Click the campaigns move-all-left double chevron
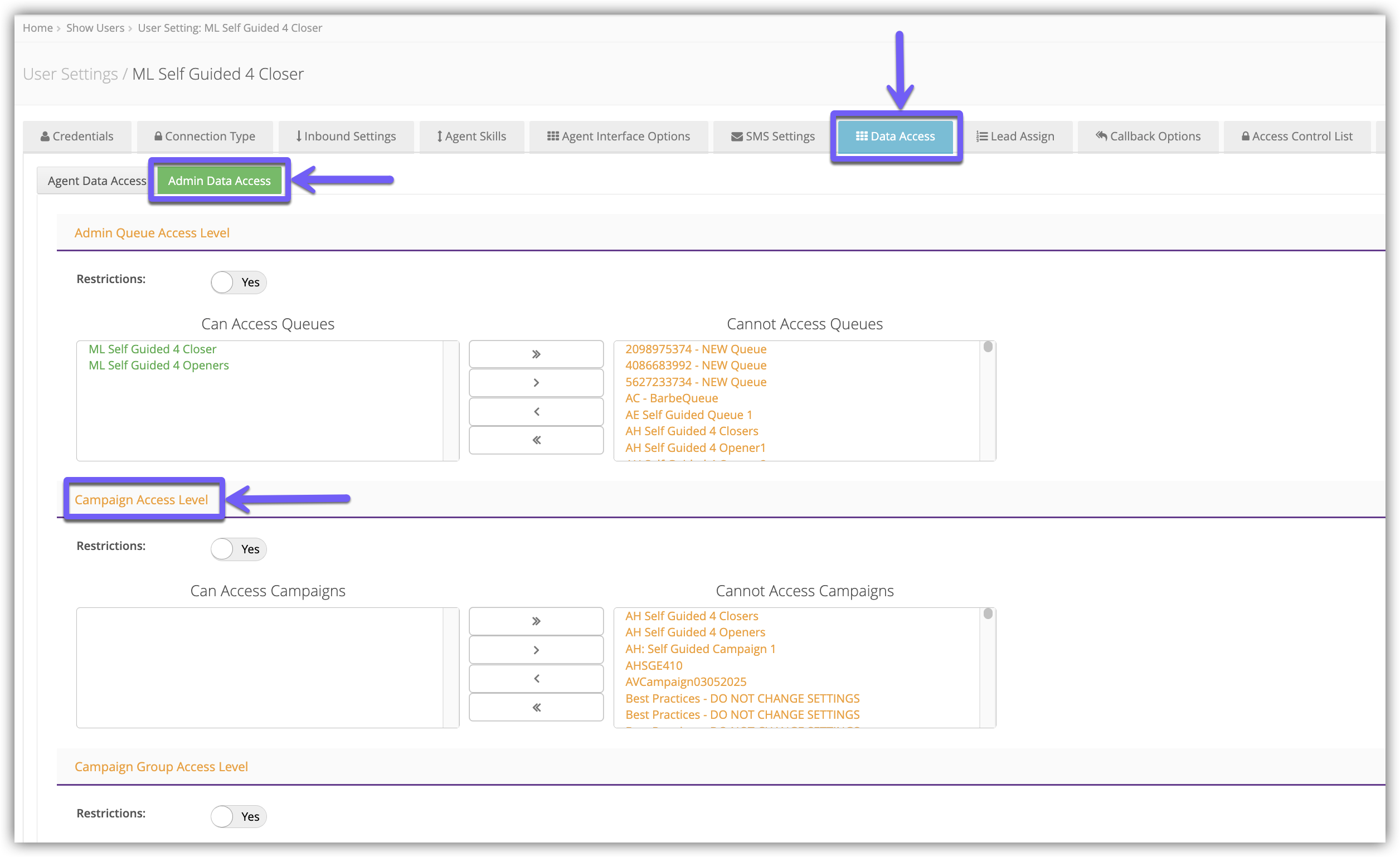 (536, 707)
